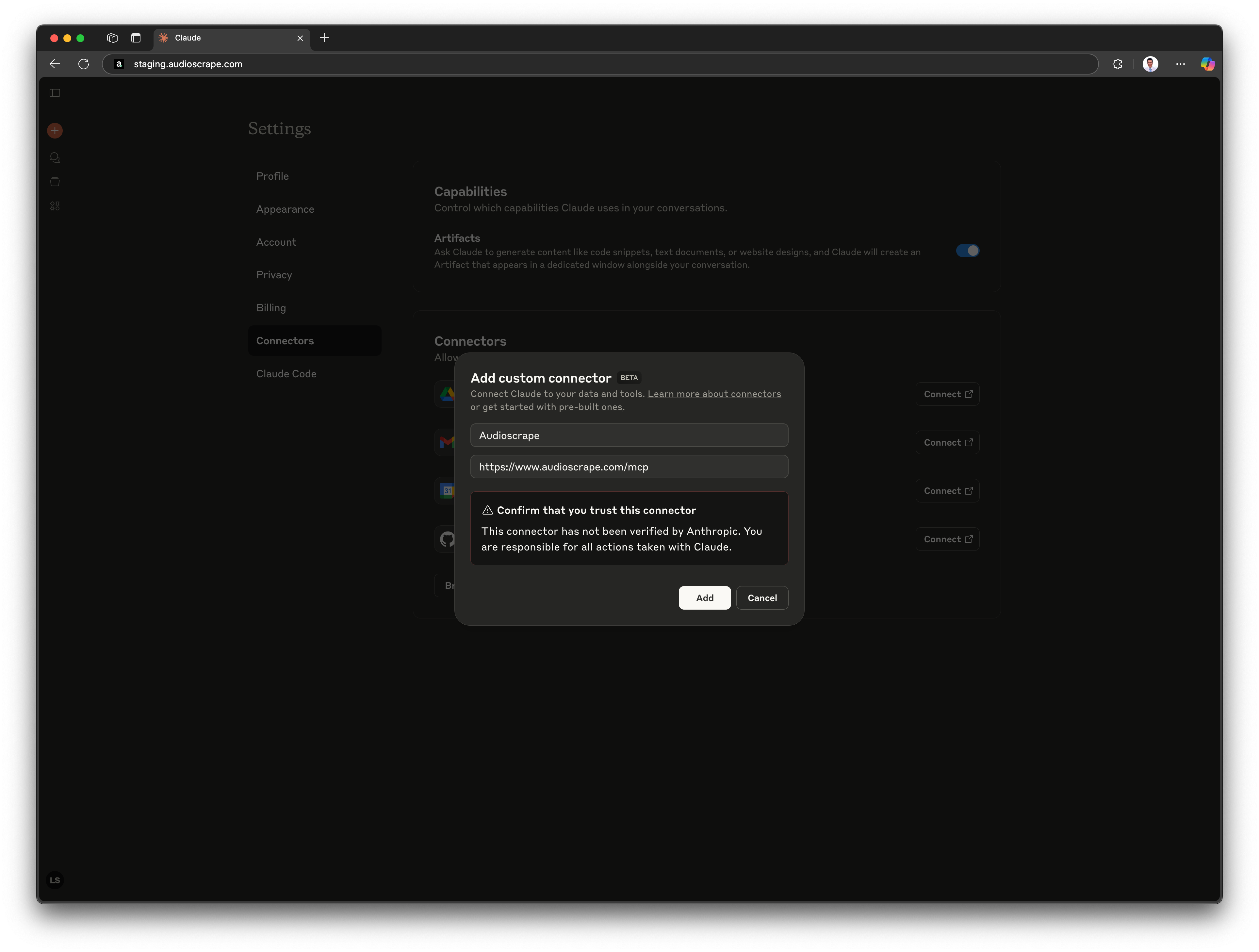This screenshot has width=1259, height=952.
Task: Reload the page
Action: click(x=84, y=64)
